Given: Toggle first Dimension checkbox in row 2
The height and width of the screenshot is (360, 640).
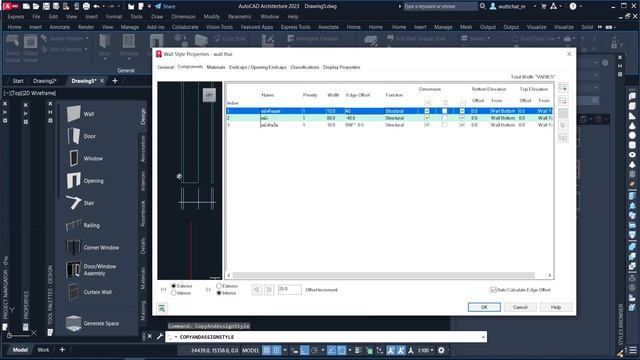Looking at the screenshot, I should click(427, 118).
